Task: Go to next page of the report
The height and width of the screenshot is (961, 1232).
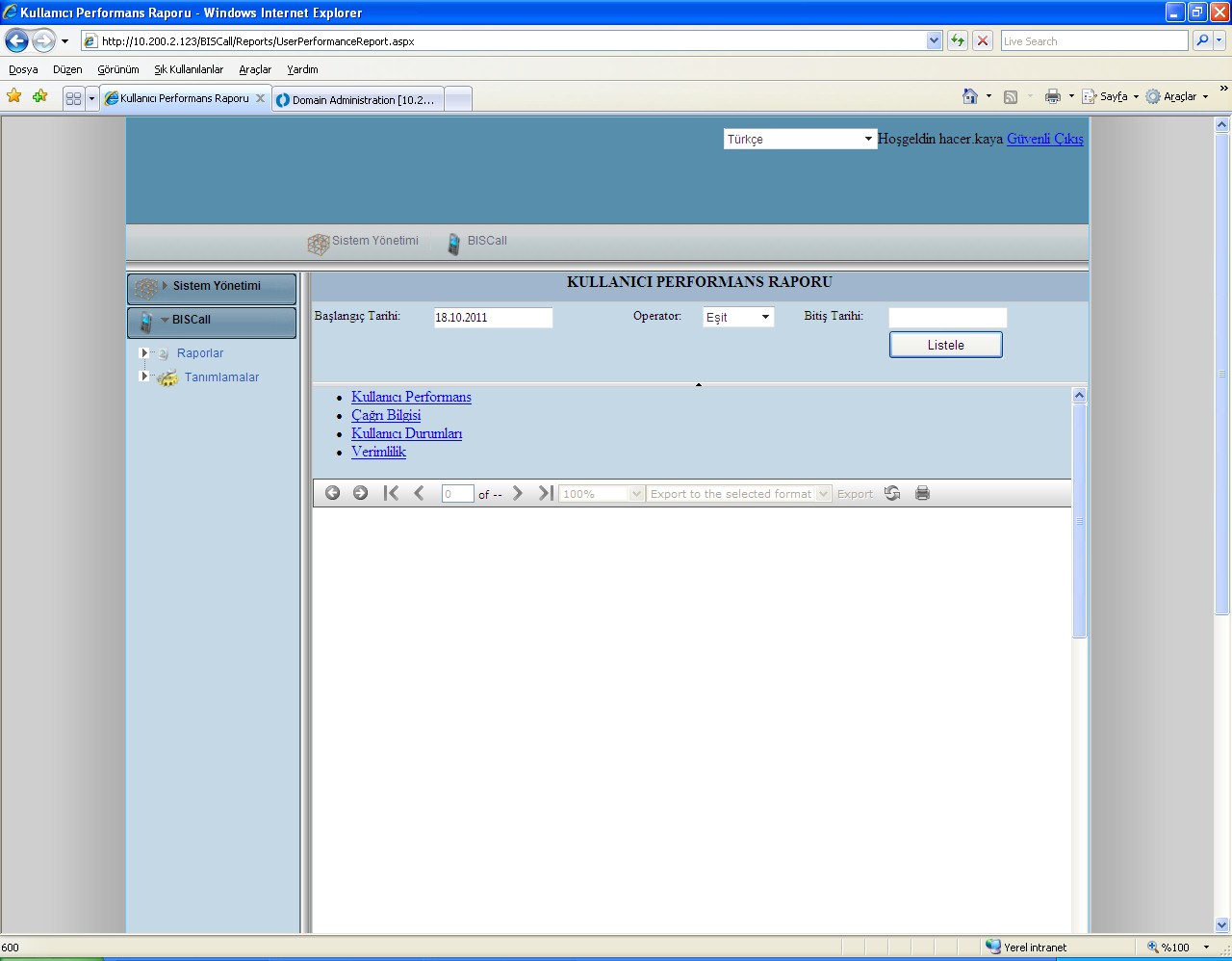Action: [518, 493]
